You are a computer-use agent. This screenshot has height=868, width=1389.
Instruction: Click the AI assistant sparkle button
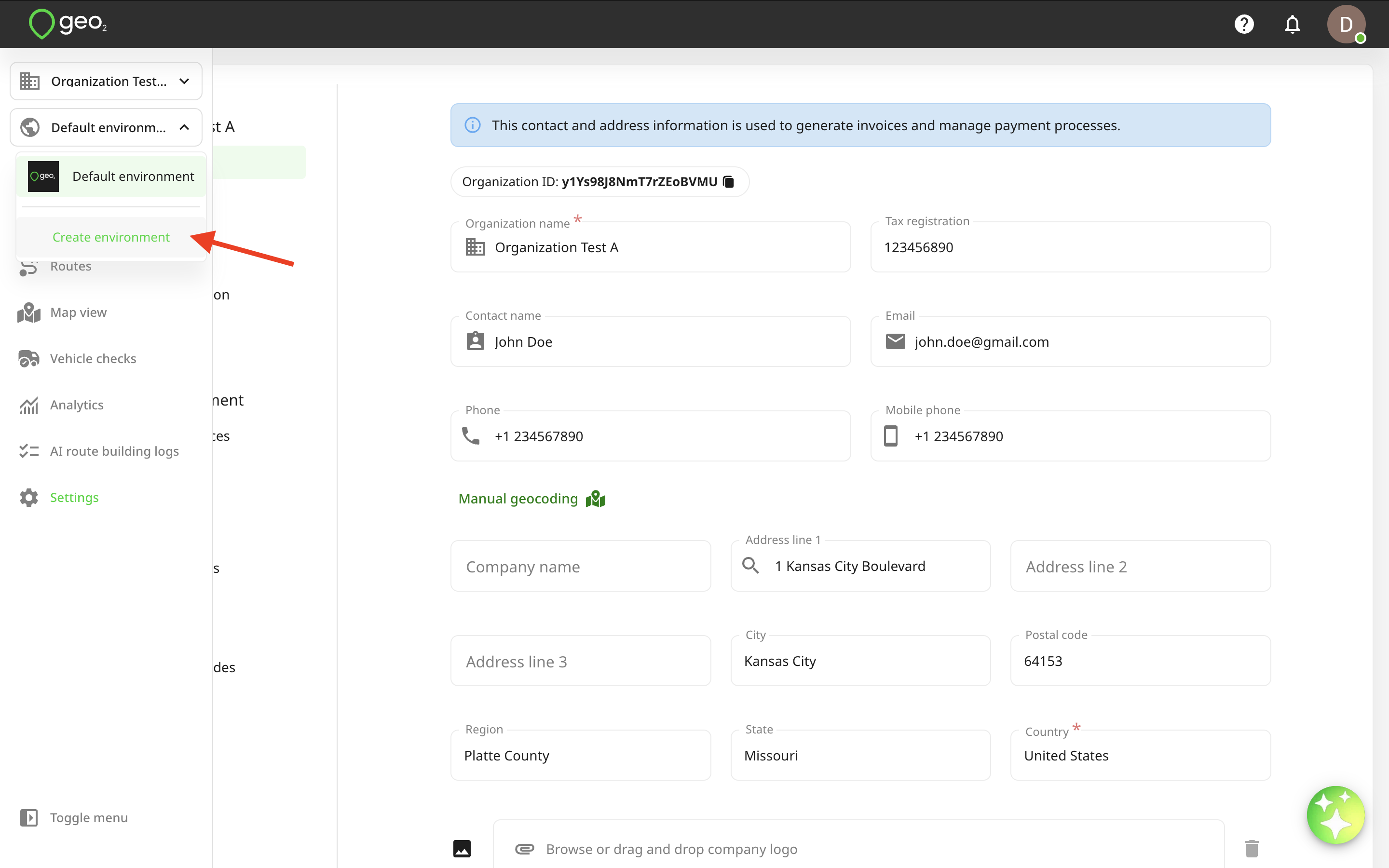1335,814
